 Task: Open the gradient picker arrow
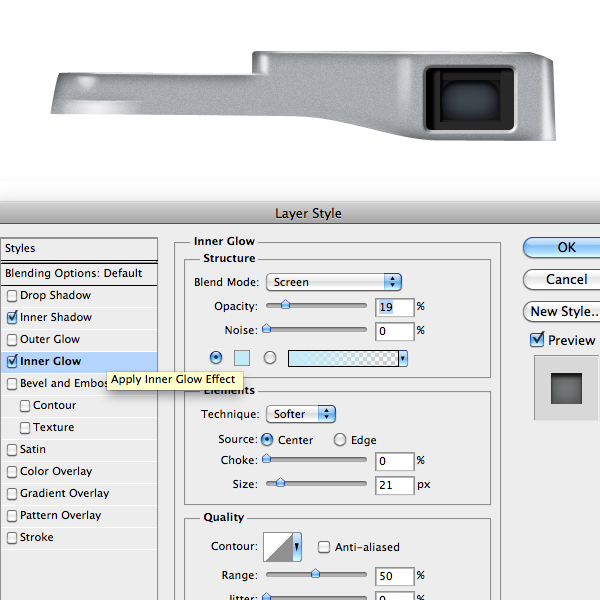point(403,359)
